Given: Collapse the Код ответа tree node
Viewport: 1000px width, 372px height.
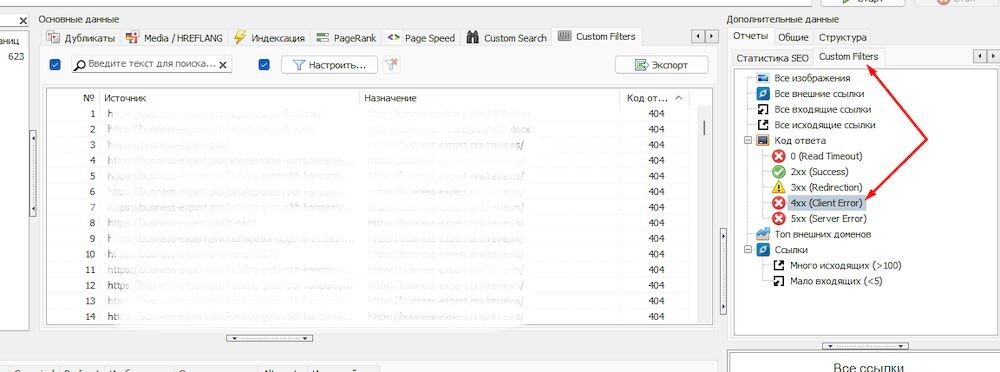Looking at the screenshot, I should (x=747, y=140).
